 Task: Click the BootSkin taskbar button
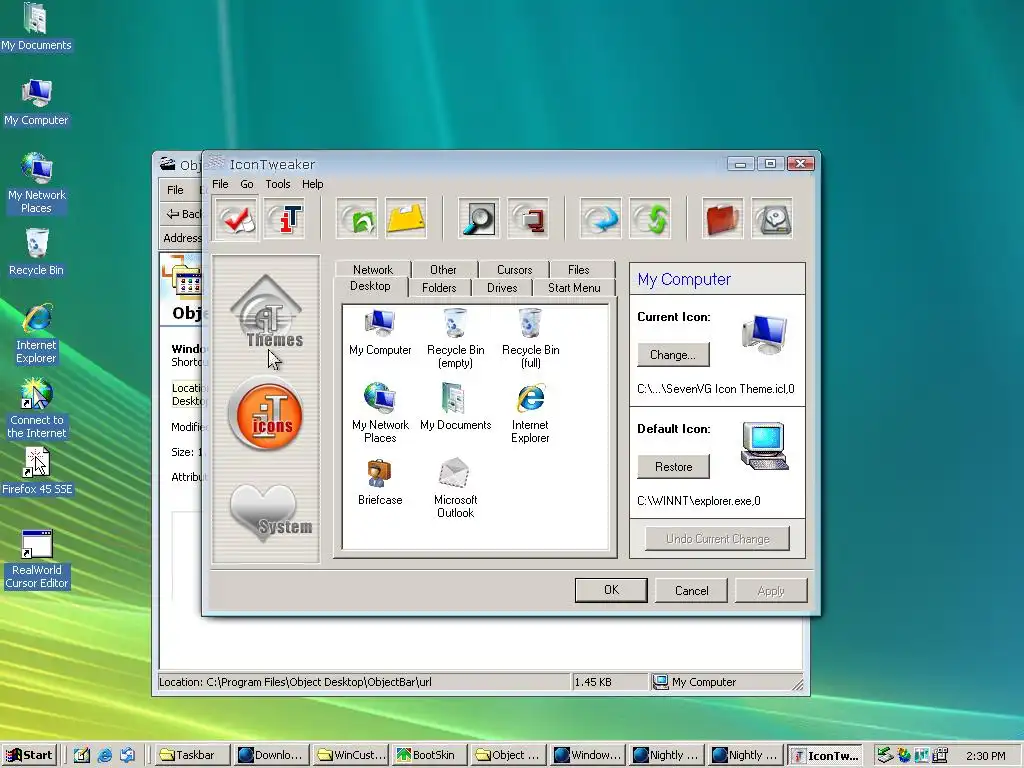[431, 755]
